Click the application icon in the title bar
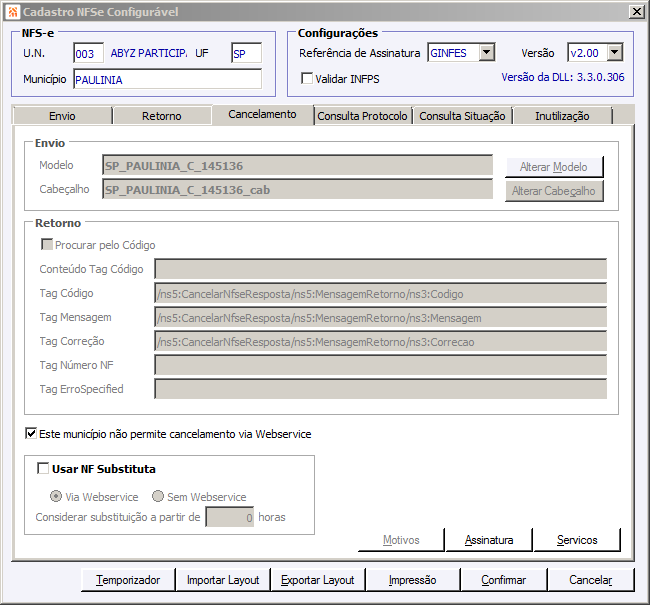Screen dimensions: 650x605 13,12
